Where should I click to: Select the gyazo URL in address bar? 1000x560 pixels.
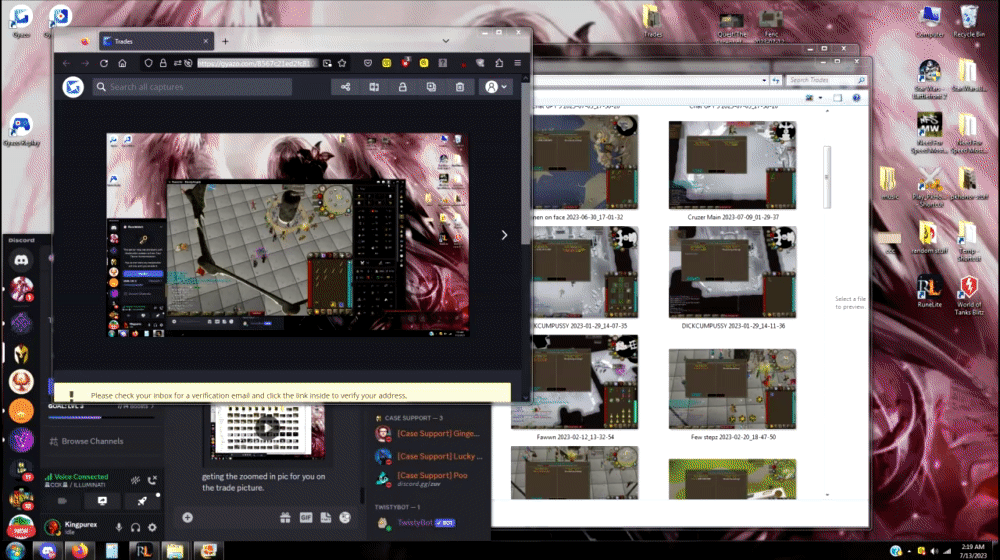(x=256, y=63)
